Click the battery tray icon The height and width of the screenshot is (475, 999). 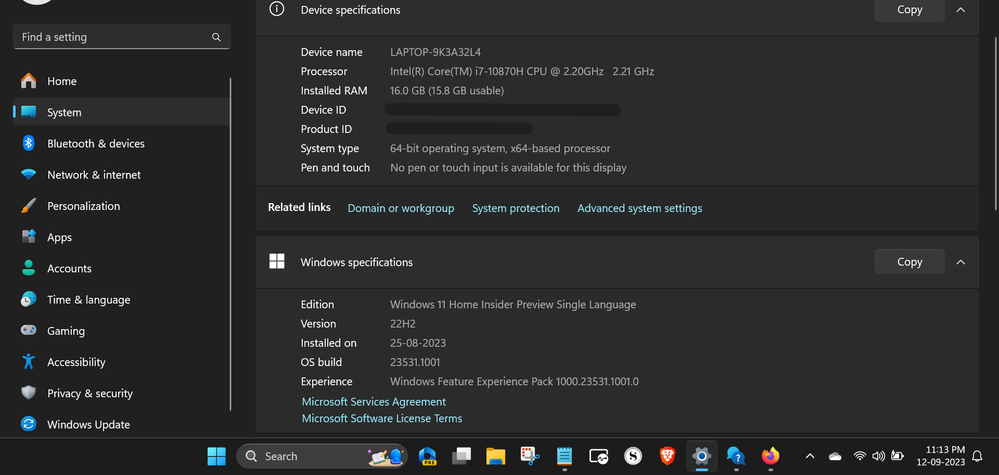897,456
